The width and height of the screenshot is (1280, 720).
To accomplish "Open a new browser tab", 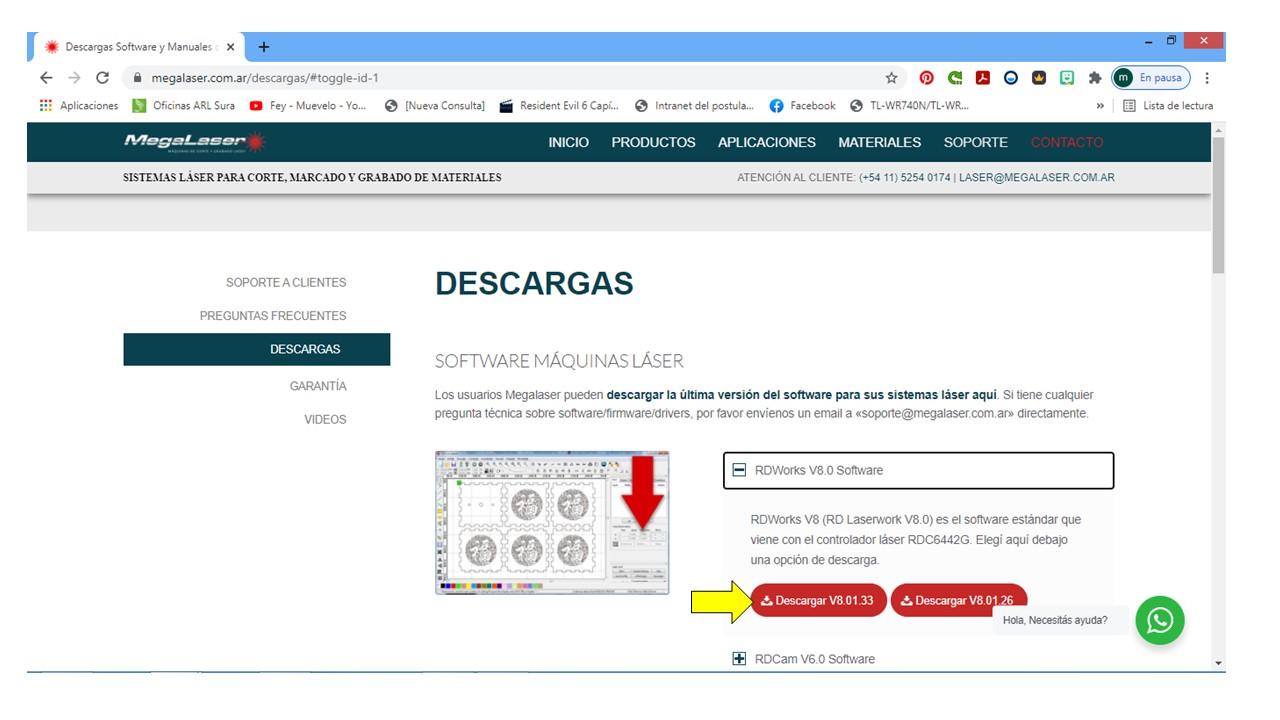I will (264, 47).
